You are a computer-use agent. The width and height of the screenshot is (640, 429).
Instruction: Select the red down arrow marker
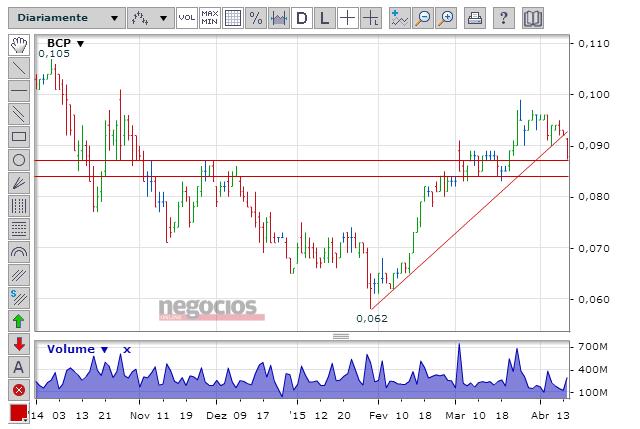tap(19, 344)
